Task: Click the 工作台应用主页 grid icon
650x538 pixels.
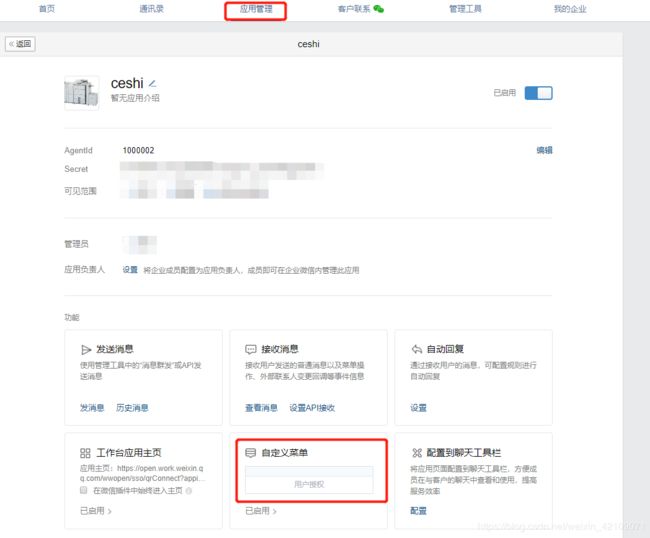Action: point(85,453)
